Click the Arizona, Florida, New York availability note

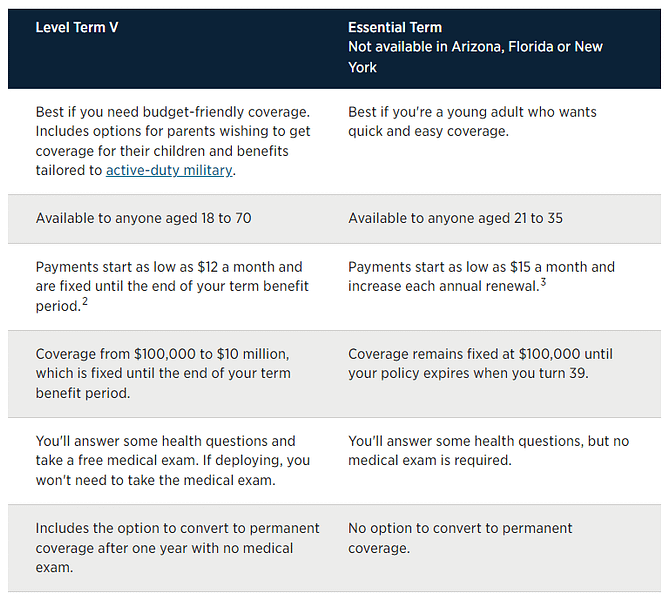pyautogui.click(x=475, y=57)
